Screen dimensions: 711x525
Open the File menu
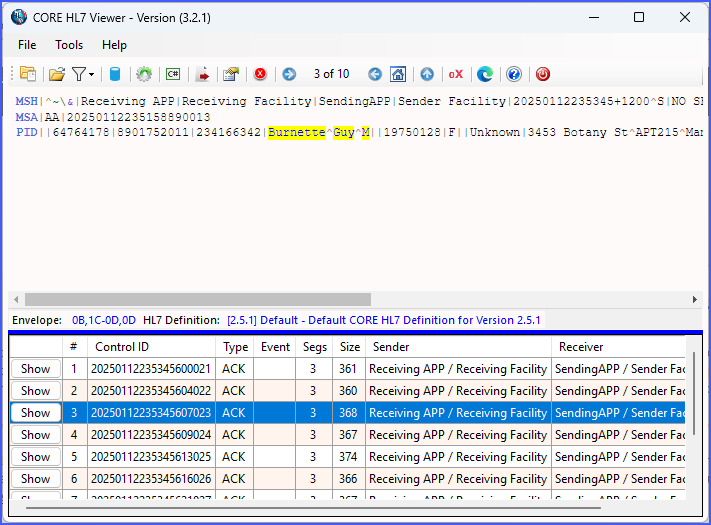click(27, 45)
